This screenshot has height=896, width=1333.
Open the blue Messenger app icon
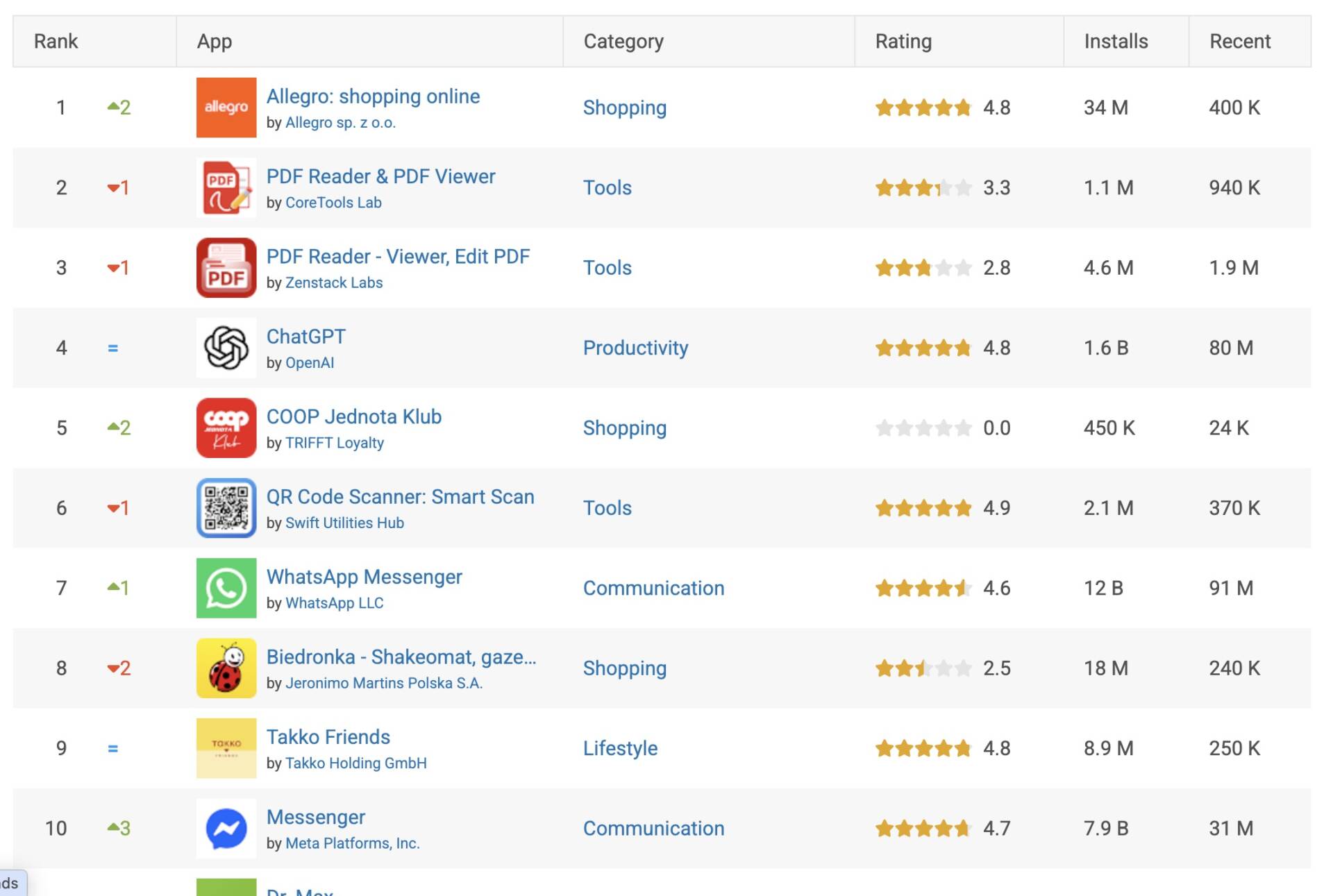(x=226, y=829)
